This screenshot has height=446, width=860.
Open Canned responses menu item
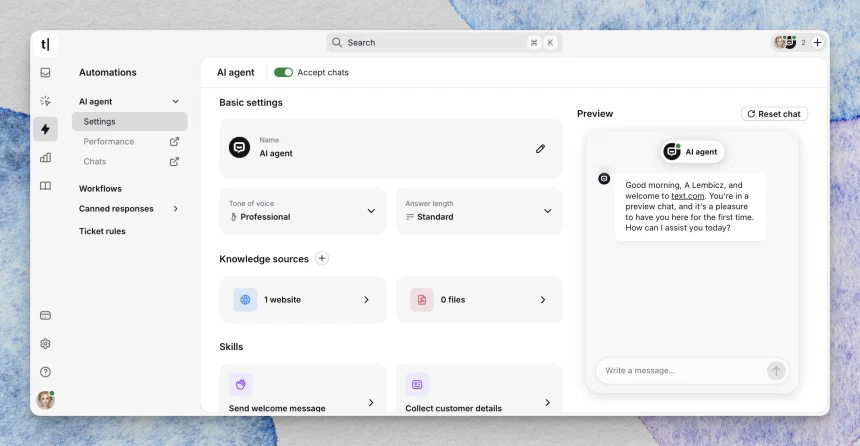click(x=116, y=208)
